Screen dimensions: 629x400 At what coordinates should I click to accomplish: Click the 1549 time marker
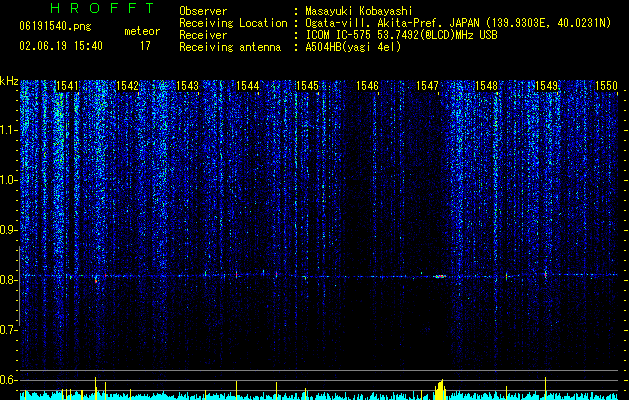[x=547, y=86]
